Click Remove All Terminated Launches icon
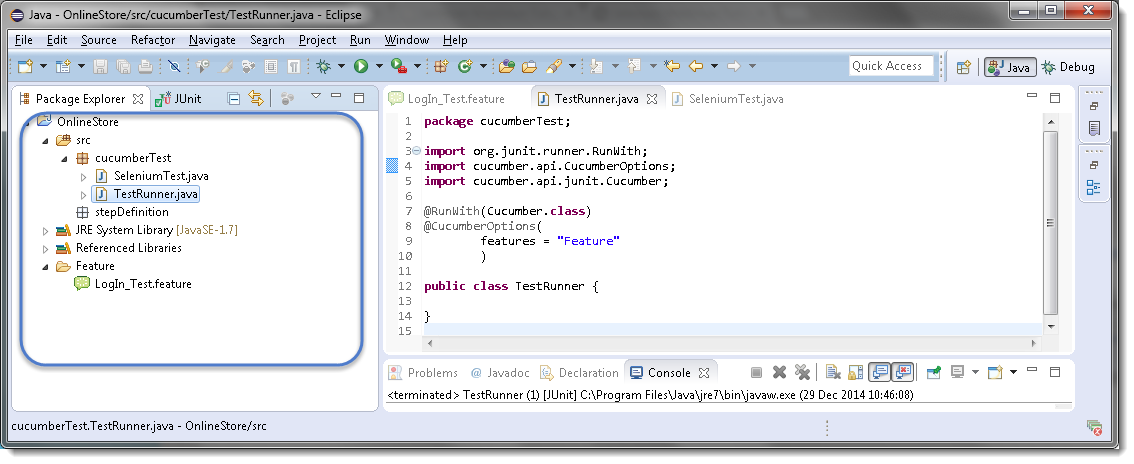 tap(802, 372)
